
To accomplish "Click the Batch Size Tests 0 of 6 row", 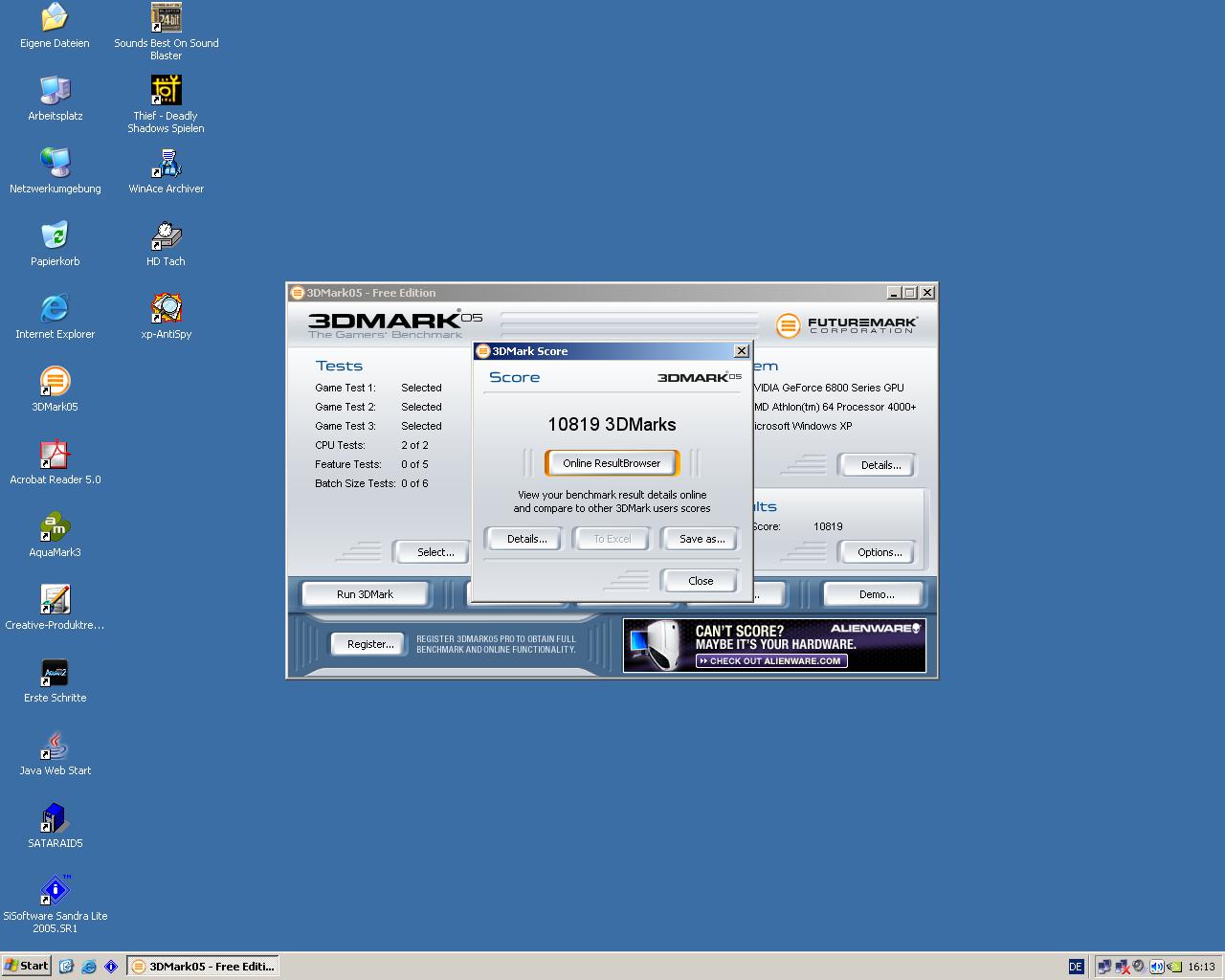I will point(371,483).
